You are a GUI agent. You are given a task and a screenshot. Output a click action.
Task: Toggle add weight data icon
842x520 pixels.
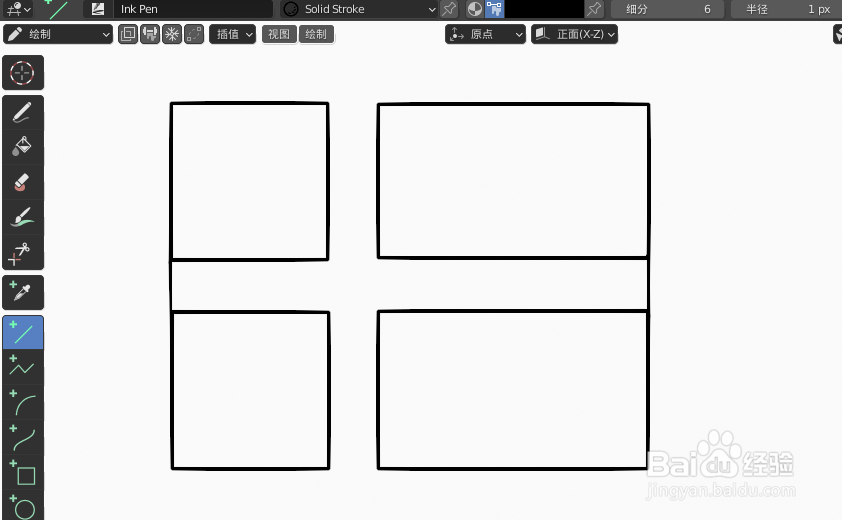point(150,34)
